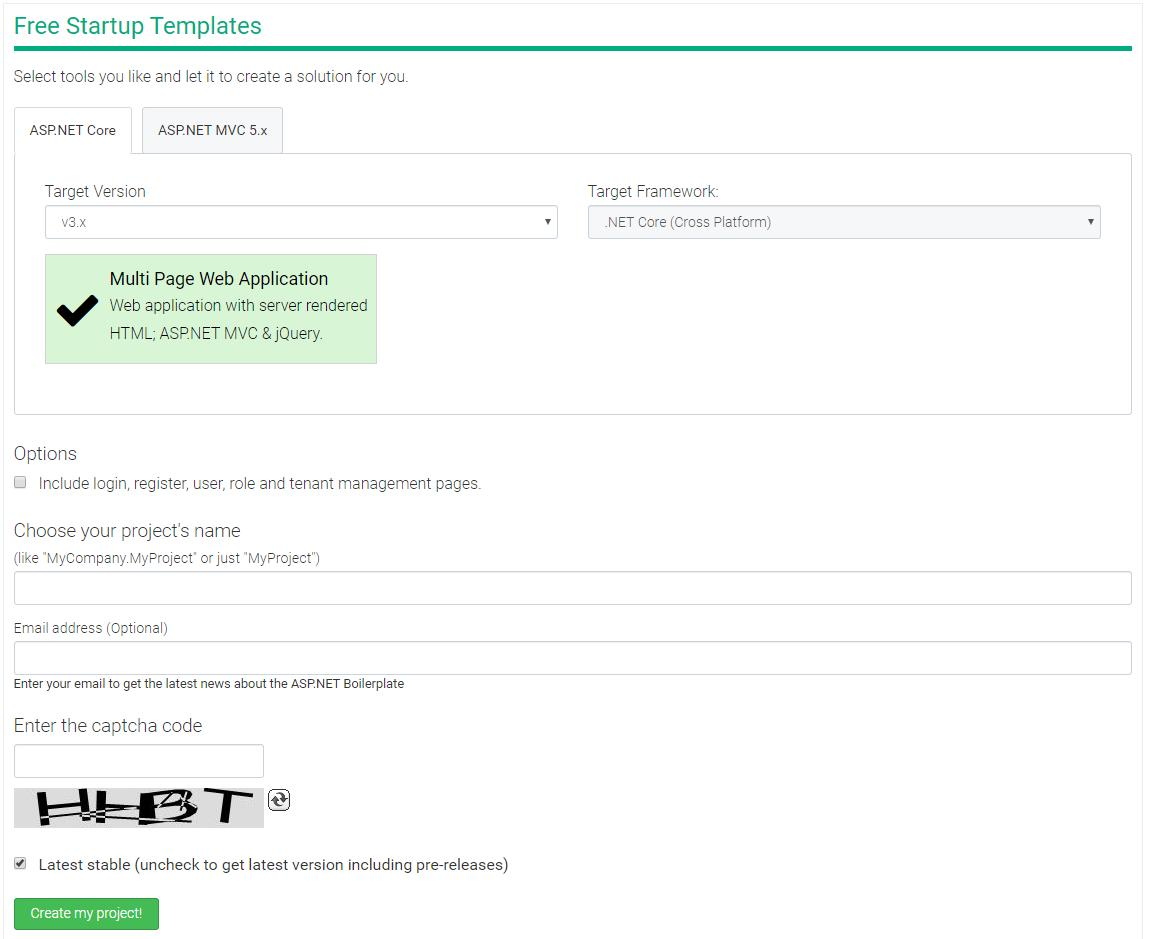
Task: Open the Target Framework dropdown
Action: click(844, 222)
